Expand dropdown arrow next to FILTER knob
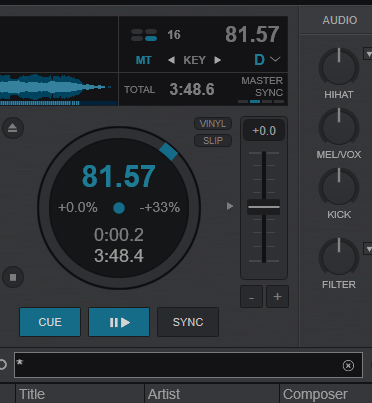This screenshot has height=403, width=372. click(368, 249)
